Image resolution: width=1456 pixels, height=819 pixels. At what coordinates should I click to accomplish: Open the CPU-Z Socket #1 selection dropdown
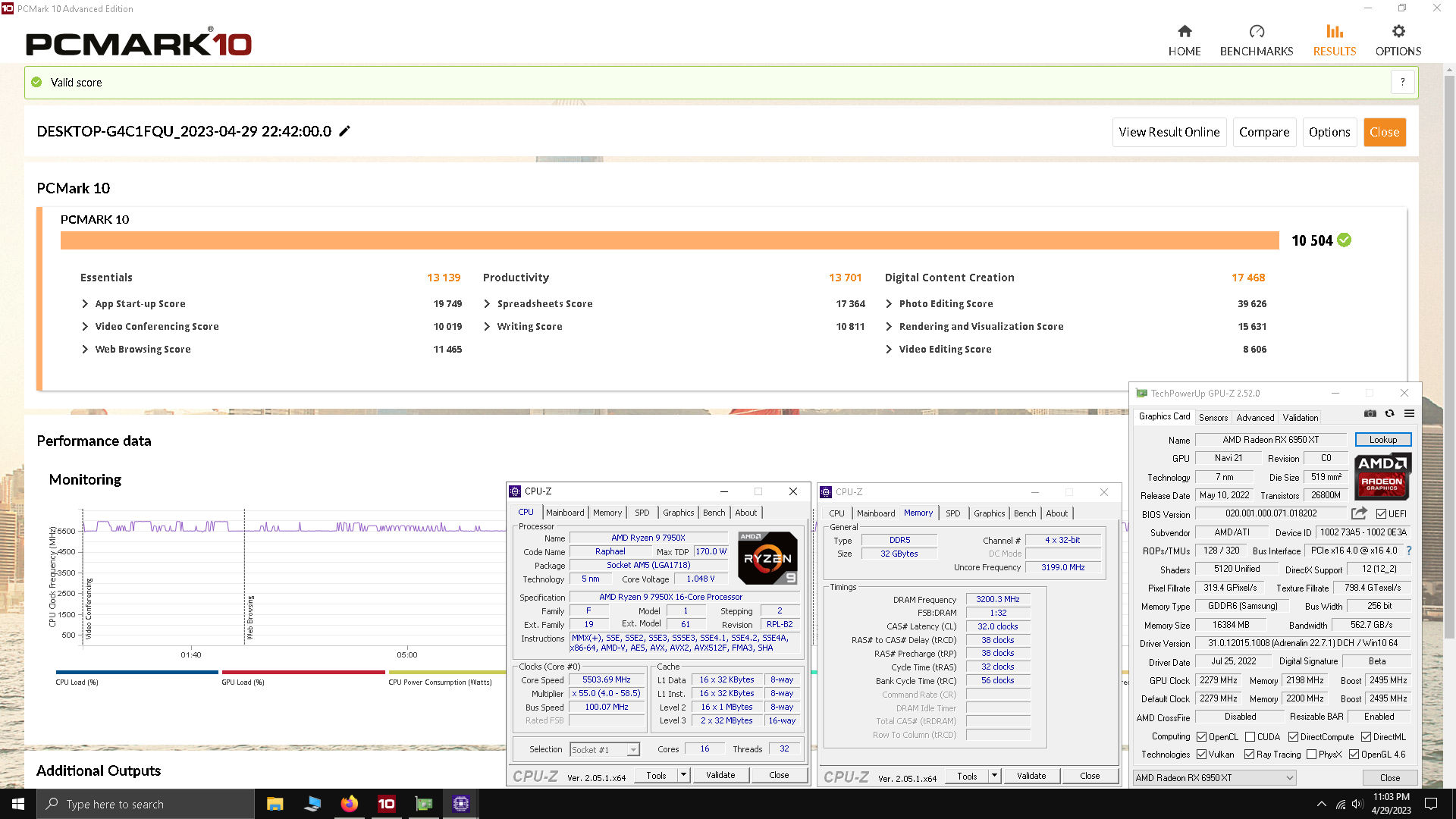tap(604, 750)
